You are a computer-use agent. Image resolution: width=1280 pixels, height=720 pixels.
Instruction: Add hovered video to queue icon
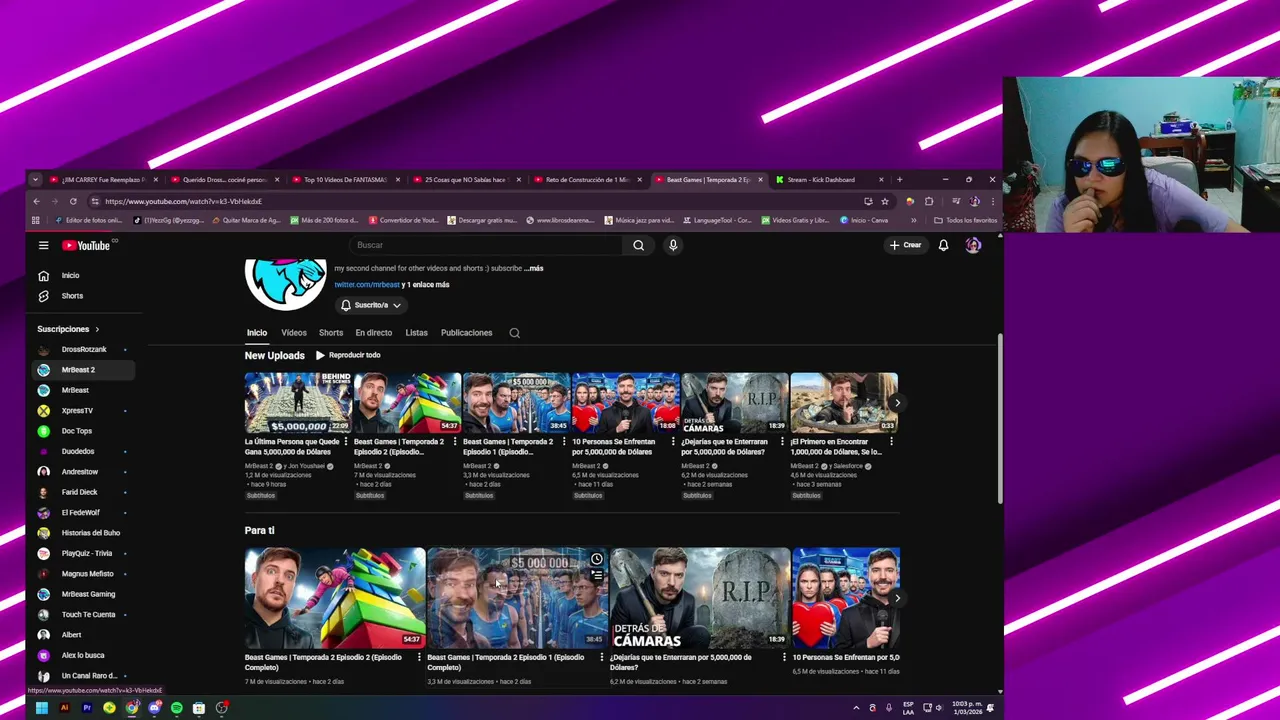pos(597,576)
